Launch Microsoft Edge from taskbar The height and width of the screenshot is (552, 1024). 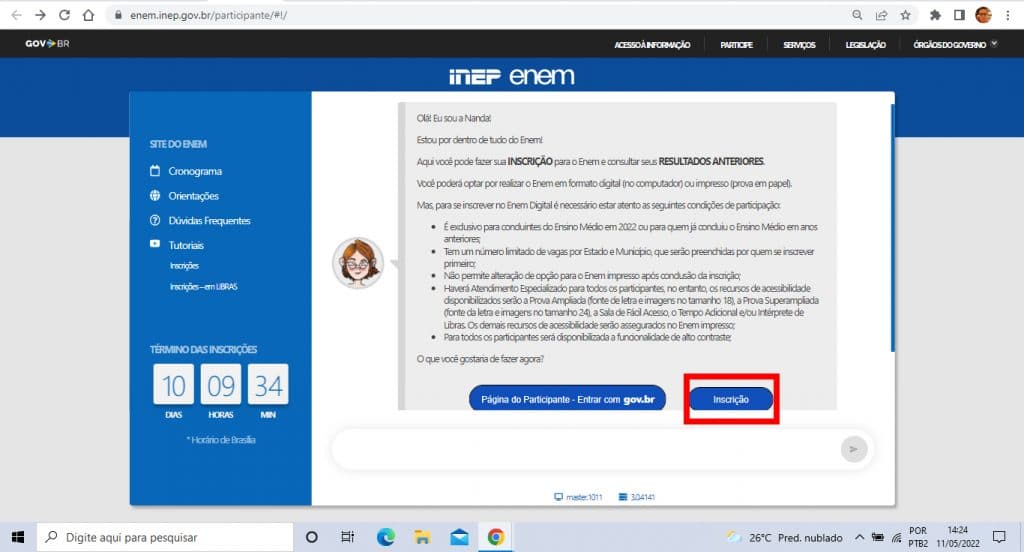point(385,537)
